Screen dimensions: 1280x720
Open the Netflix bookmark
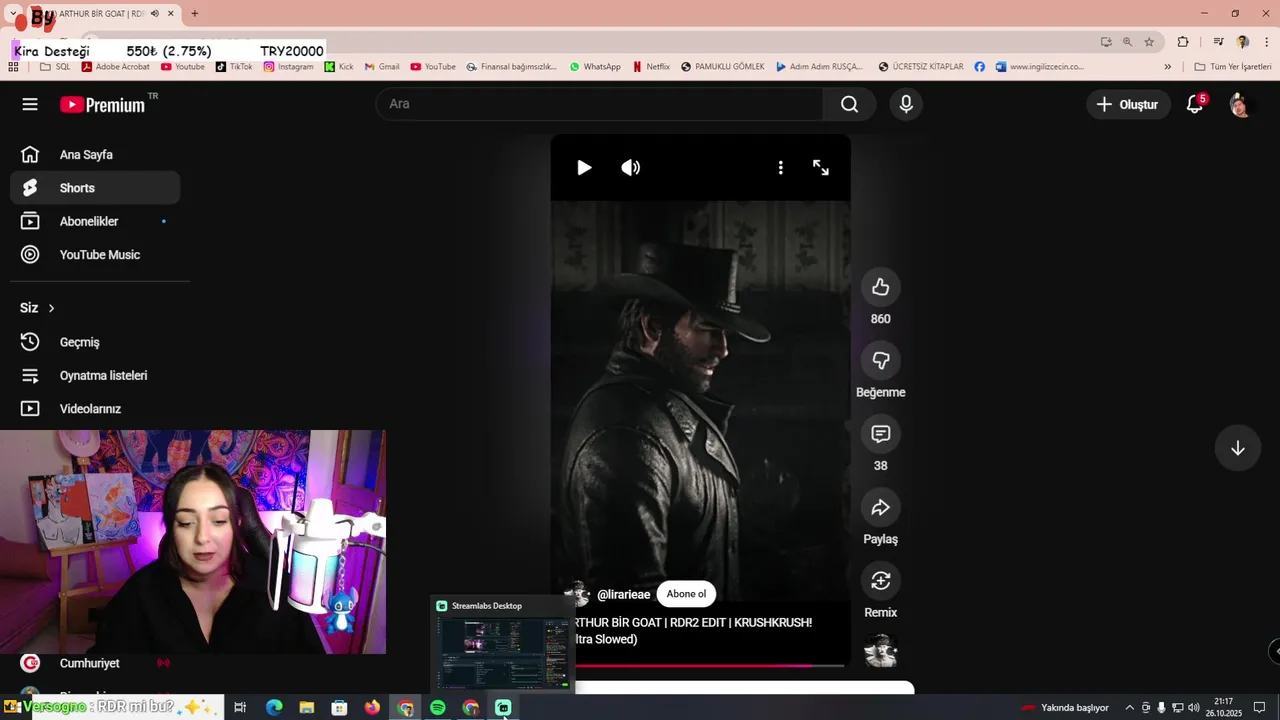point(651,67)
